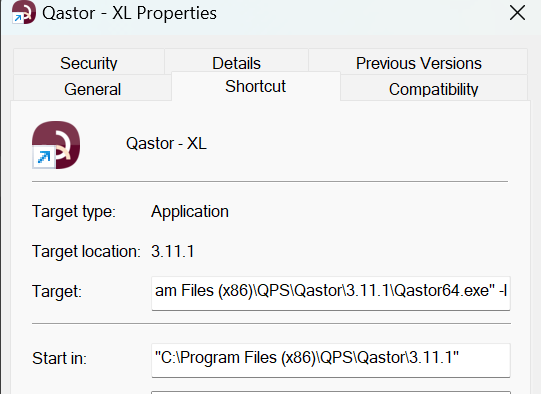
Task: Click the Target type label
Action: [74, 211]
